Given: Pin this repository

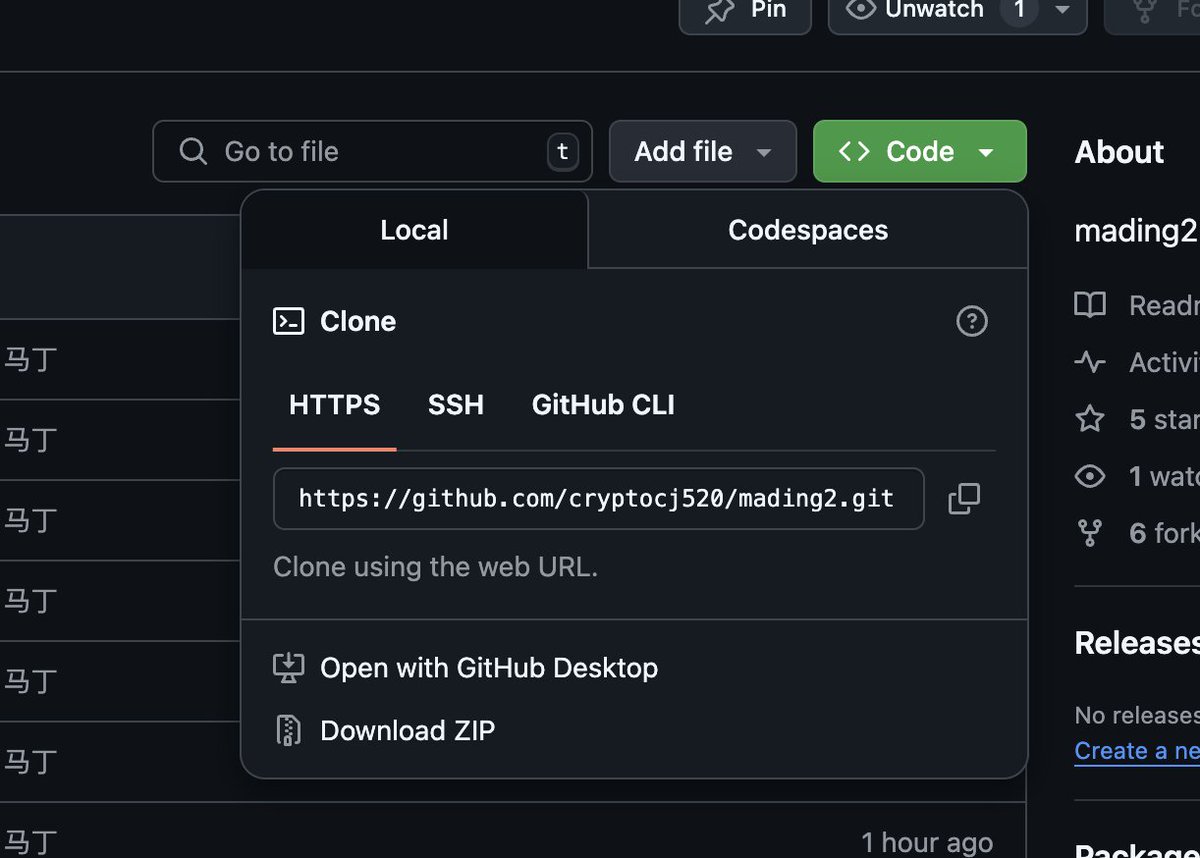Looking at the screenshot, I should coord(745,12).
